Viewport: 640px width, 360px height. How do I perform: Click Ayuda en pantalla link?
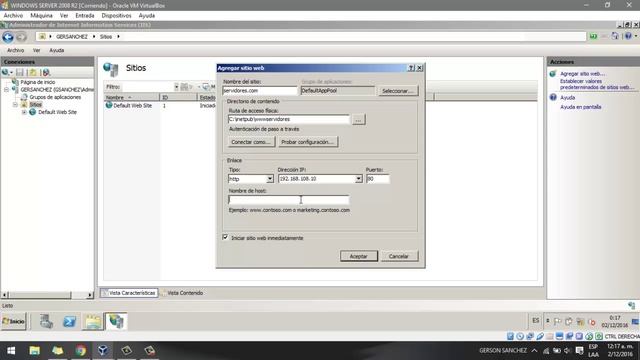580,107
